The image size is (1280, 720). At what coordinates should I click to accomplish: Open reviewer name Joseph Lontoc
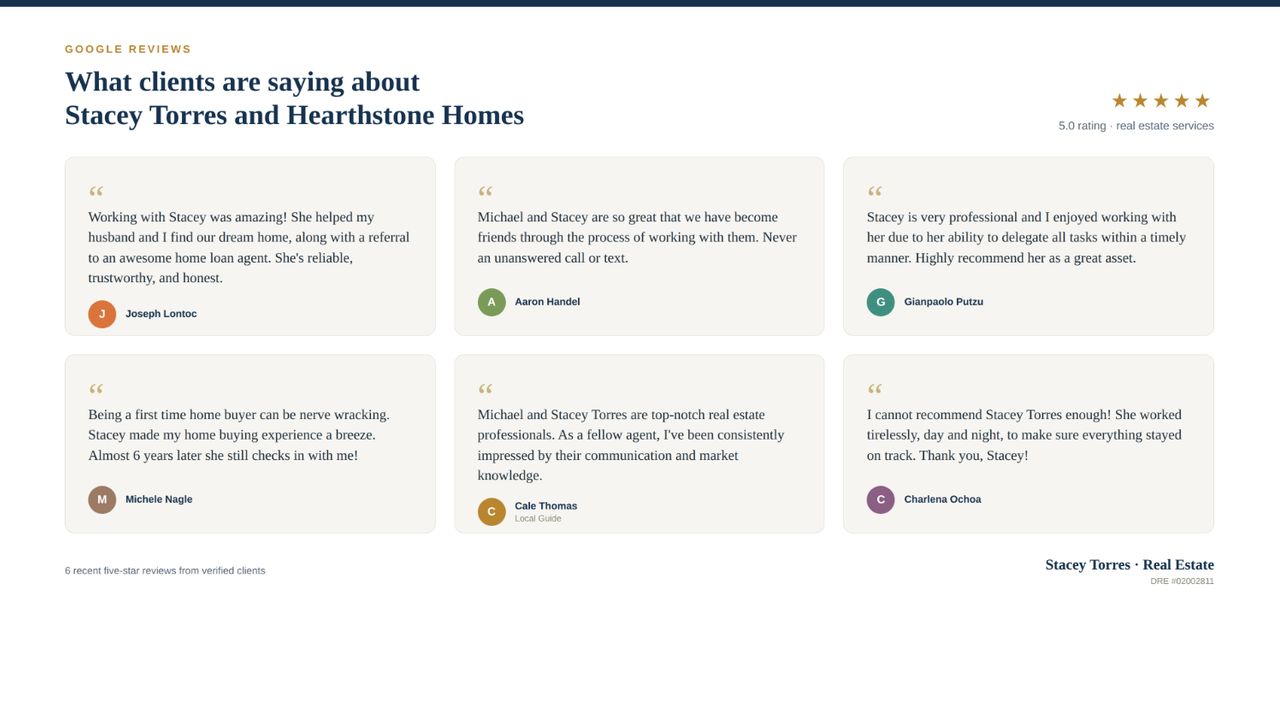(x=161, y=314)
